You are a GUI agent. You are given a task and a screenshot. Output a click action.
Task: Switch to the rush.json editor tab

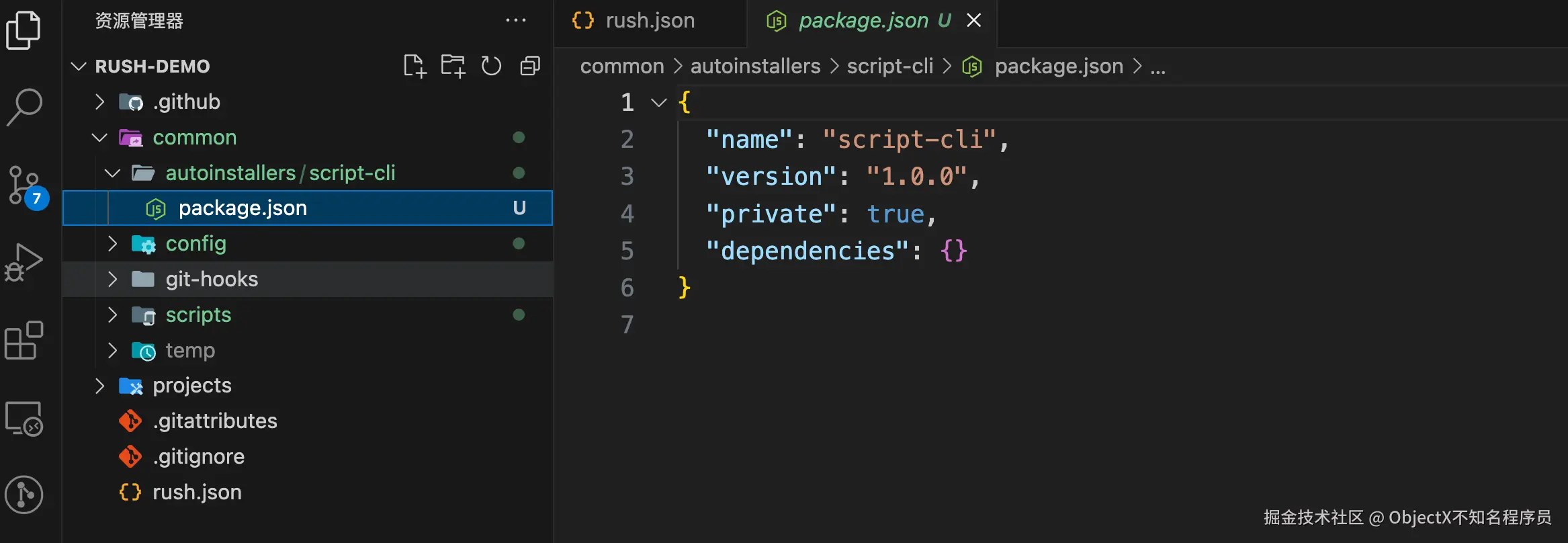click(649, 21)
